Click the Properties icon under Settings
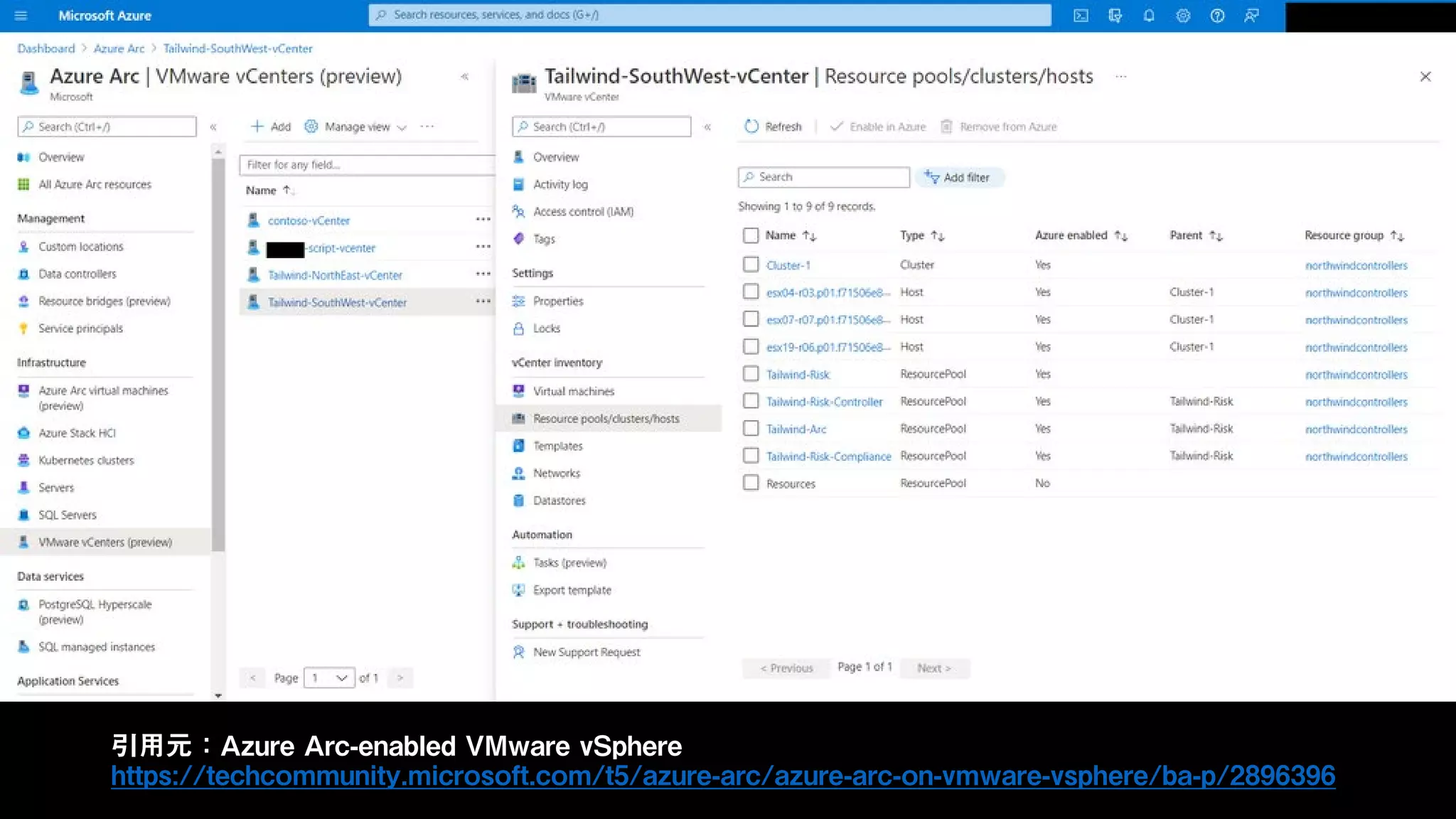 pyautogui.click(x=519, y=301)
